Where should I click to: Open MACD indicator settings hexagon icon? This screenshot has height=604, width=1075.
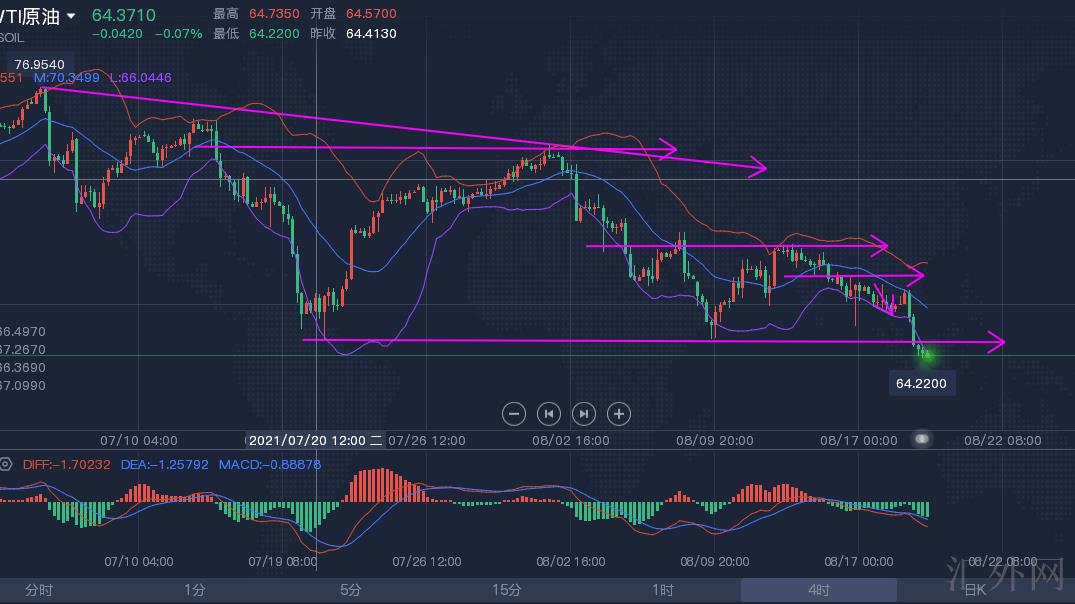tap(6, 464)
